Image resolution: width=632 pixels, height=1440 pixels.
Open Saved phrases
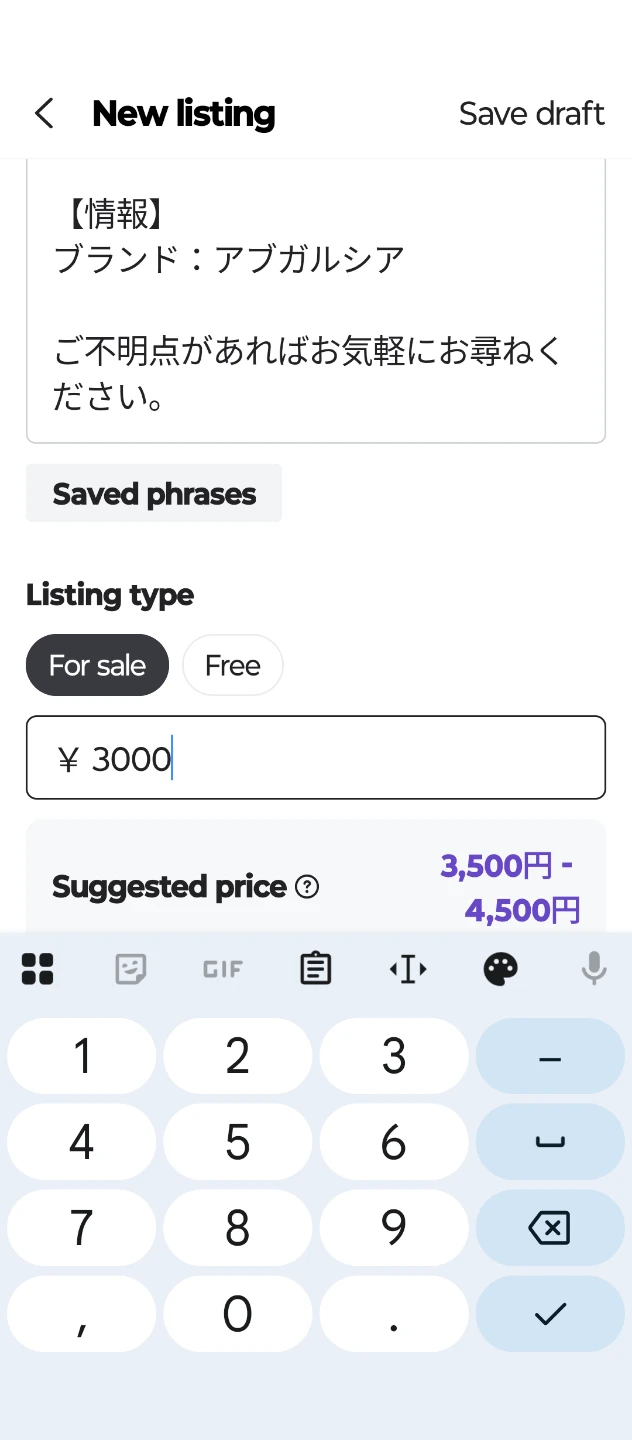tap(154, 493)
